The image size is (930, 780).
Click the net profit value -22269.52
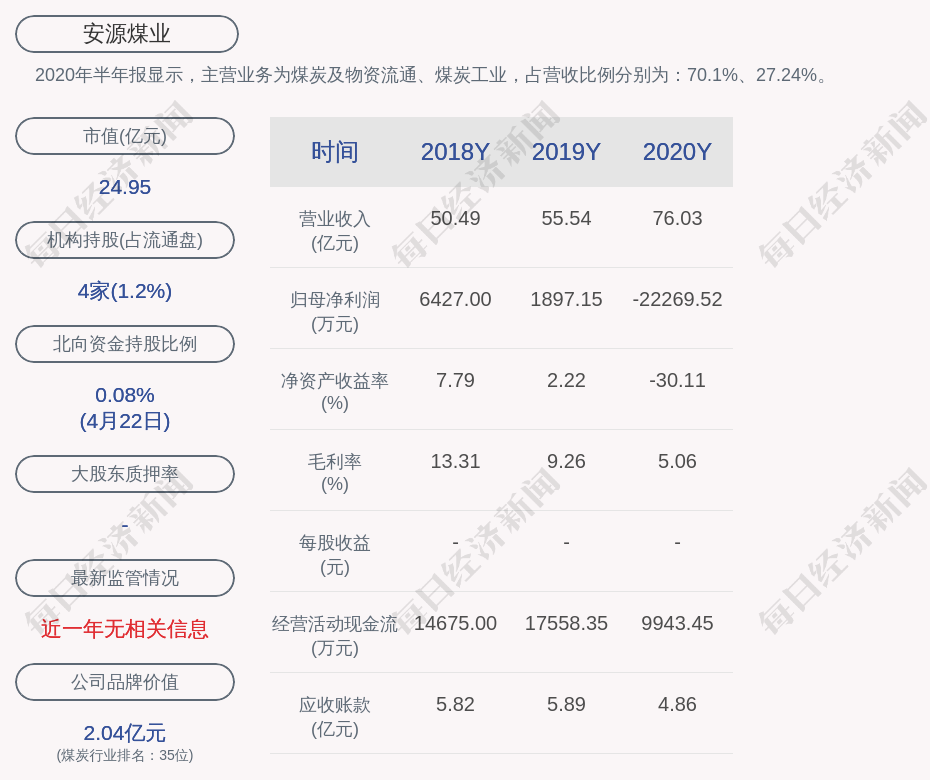[x=677, y=299]
